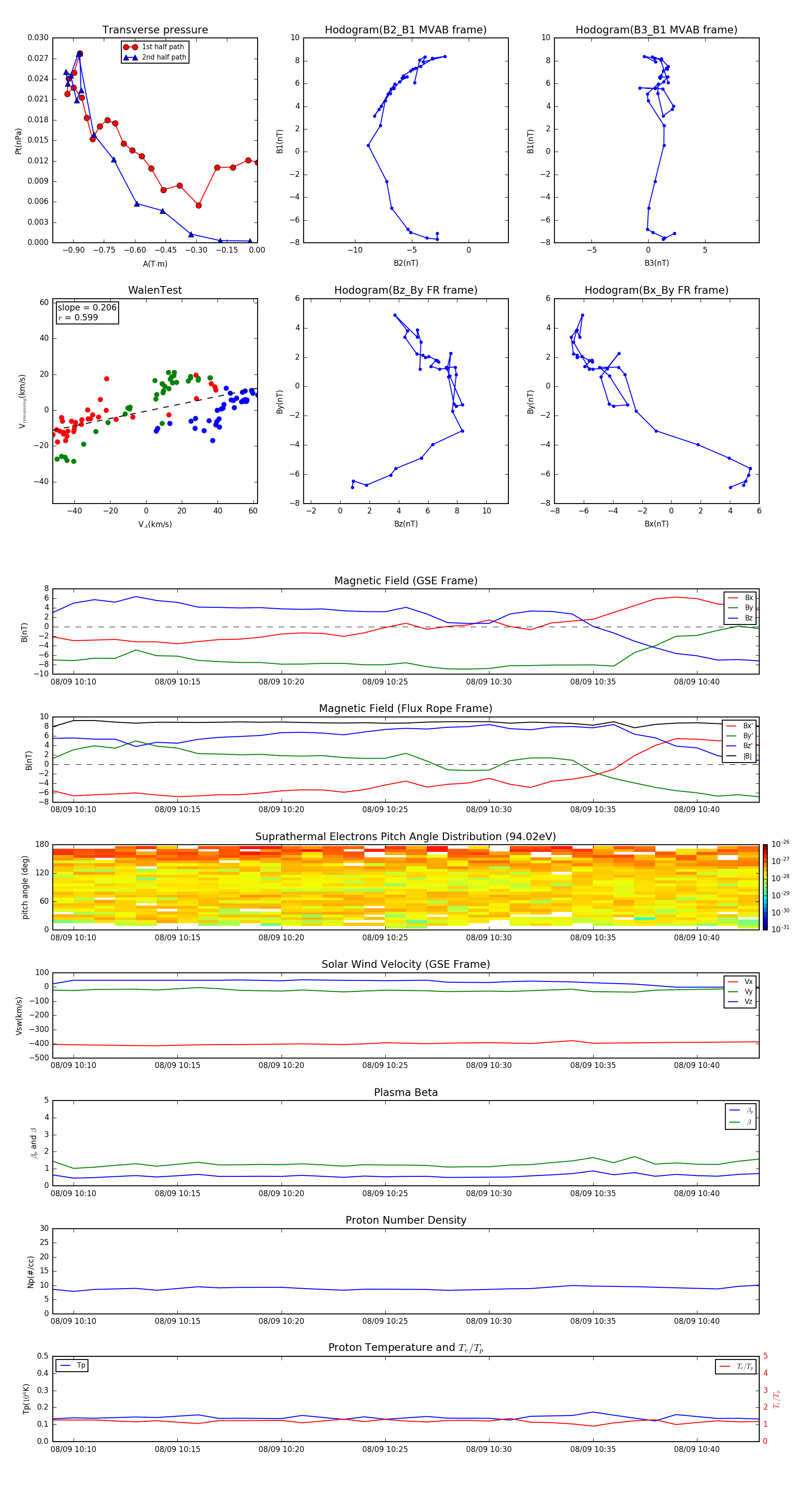
Task: Click 'Proton Number Density' plot title
Action: (406, 1220)
